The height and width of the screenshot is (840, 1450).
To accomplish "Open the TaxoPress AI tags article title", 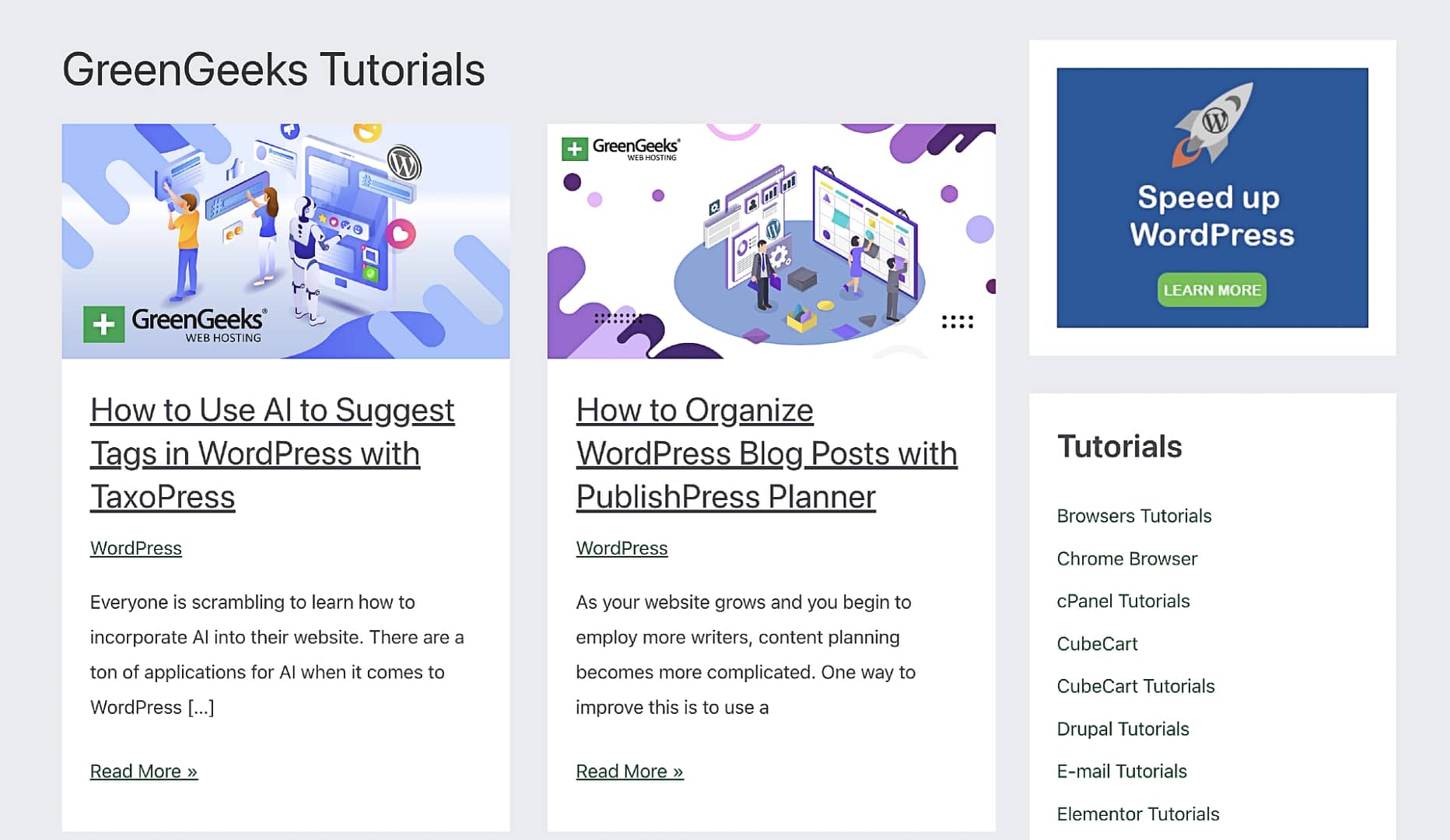I will coord(271,453).
